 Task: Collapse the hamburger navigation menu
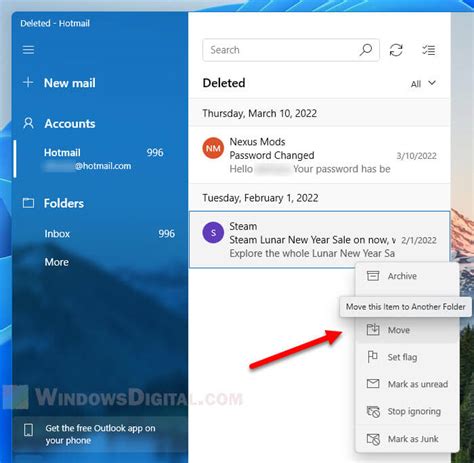pos(28,50)
